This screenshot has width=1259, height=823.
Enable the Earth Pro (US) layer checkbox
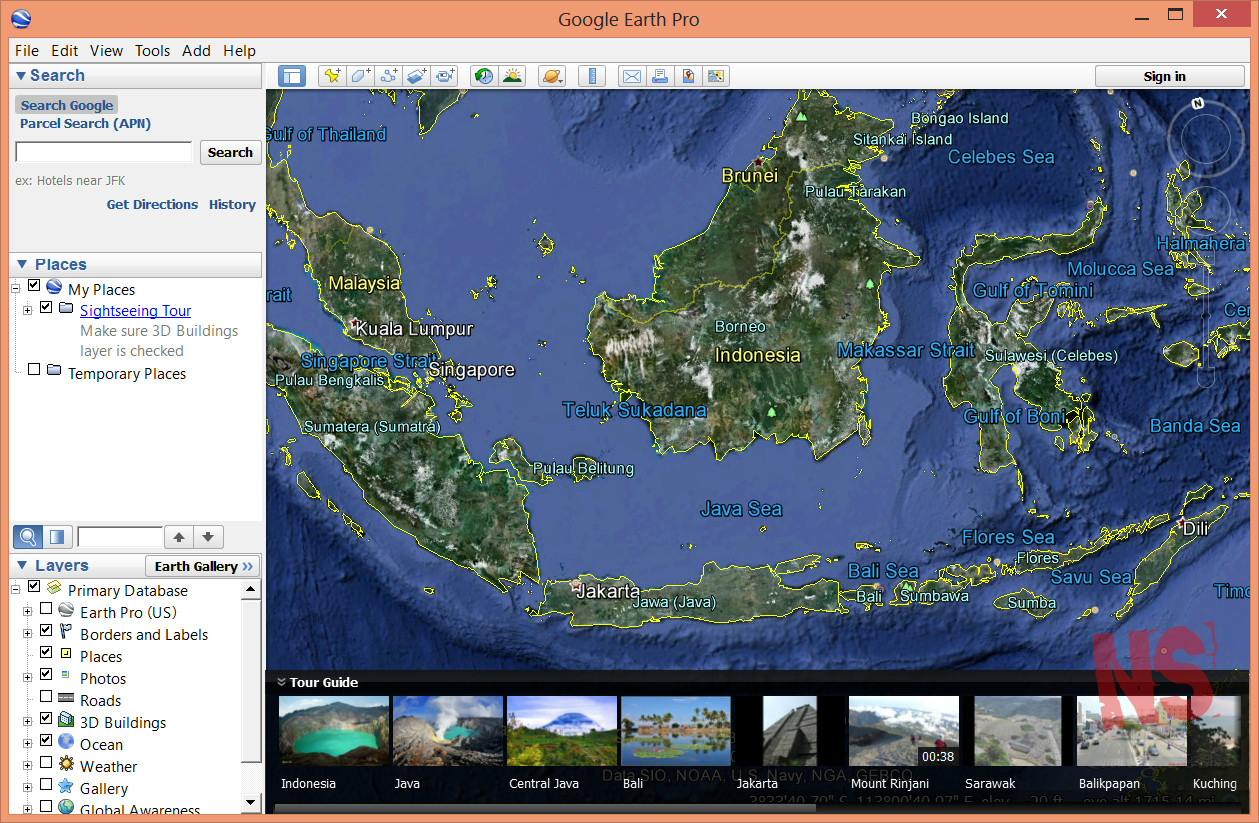(46, 609)
